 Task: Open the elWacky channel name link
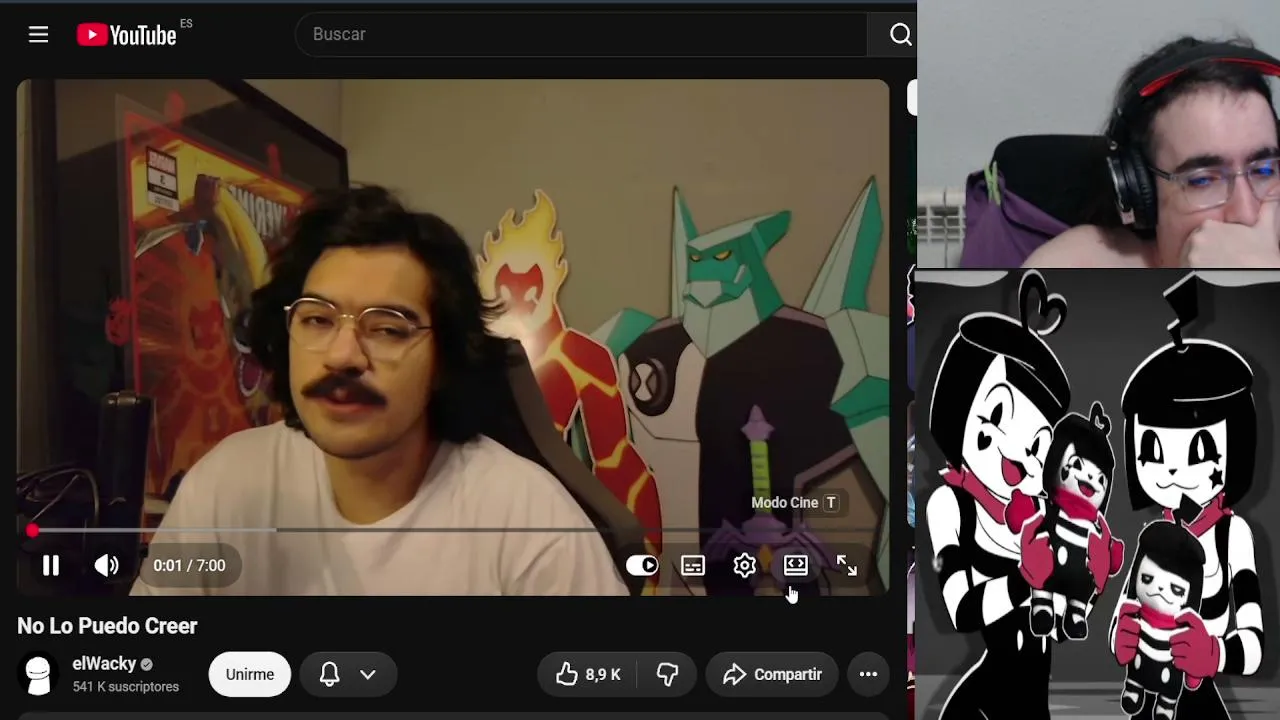tap(104, 664)
